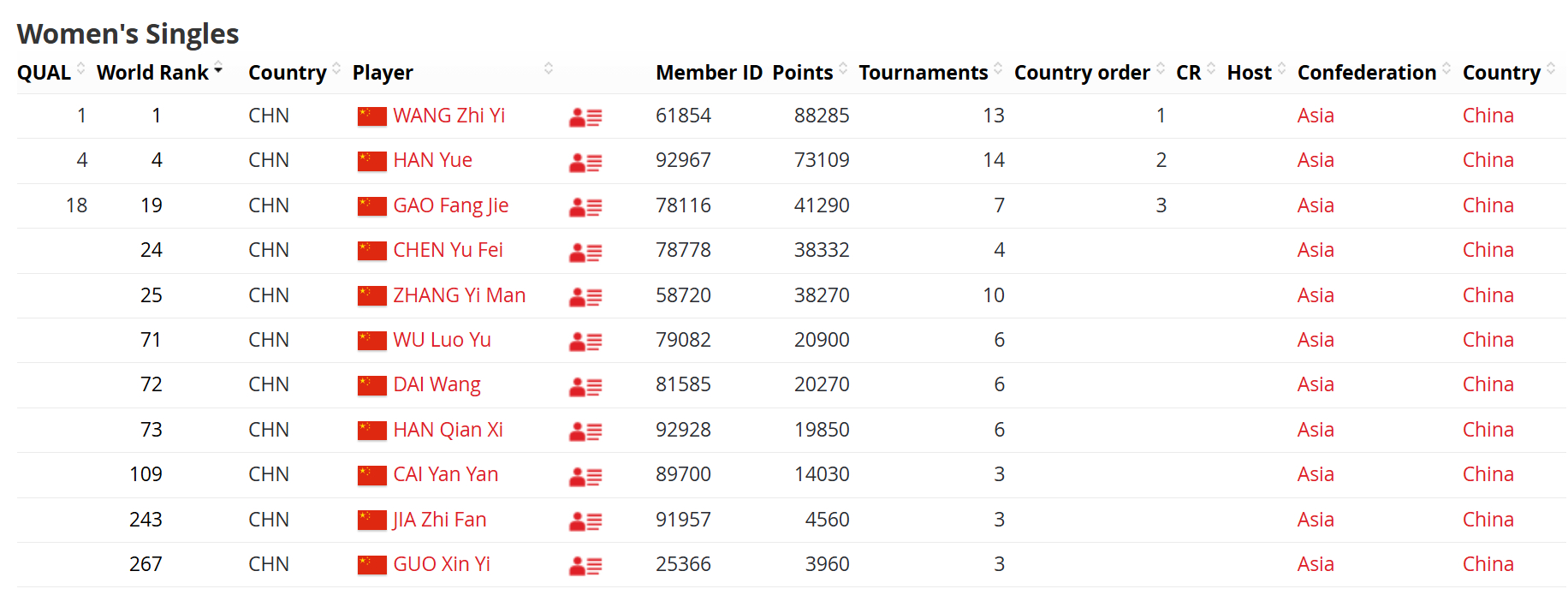The width and height of the screenshot is (1568, 589).
Task: Sort by the Host column header
Action: point(1256,73)
